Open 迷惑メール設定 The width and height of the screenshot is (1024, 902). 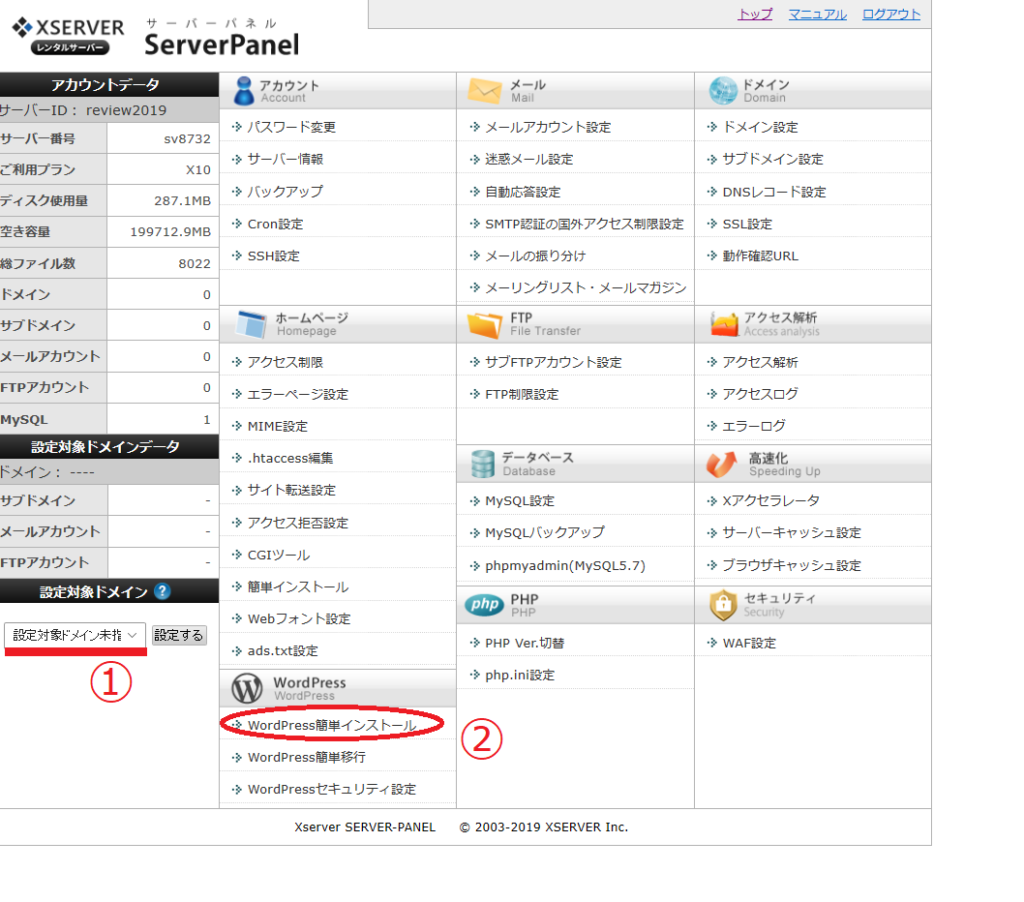click(529, 159)
